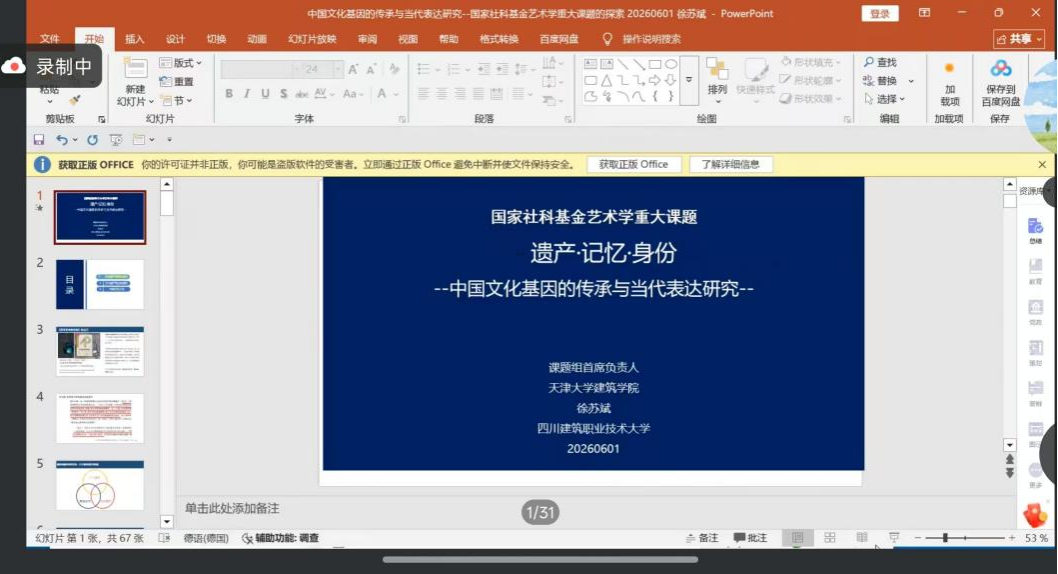
Task: Switch to the Design (设计) tab
Action: 175,39
